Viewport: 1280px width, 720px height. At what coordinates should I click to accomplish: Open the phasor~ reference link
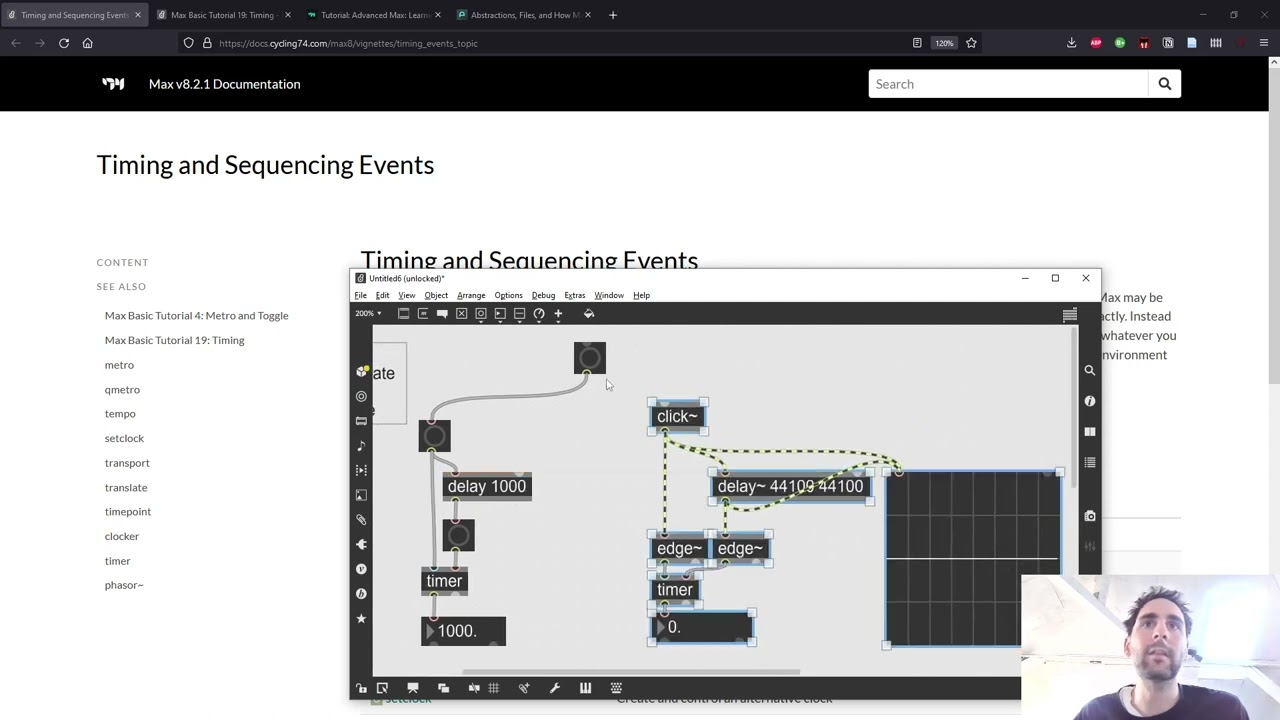pos(124,585)
